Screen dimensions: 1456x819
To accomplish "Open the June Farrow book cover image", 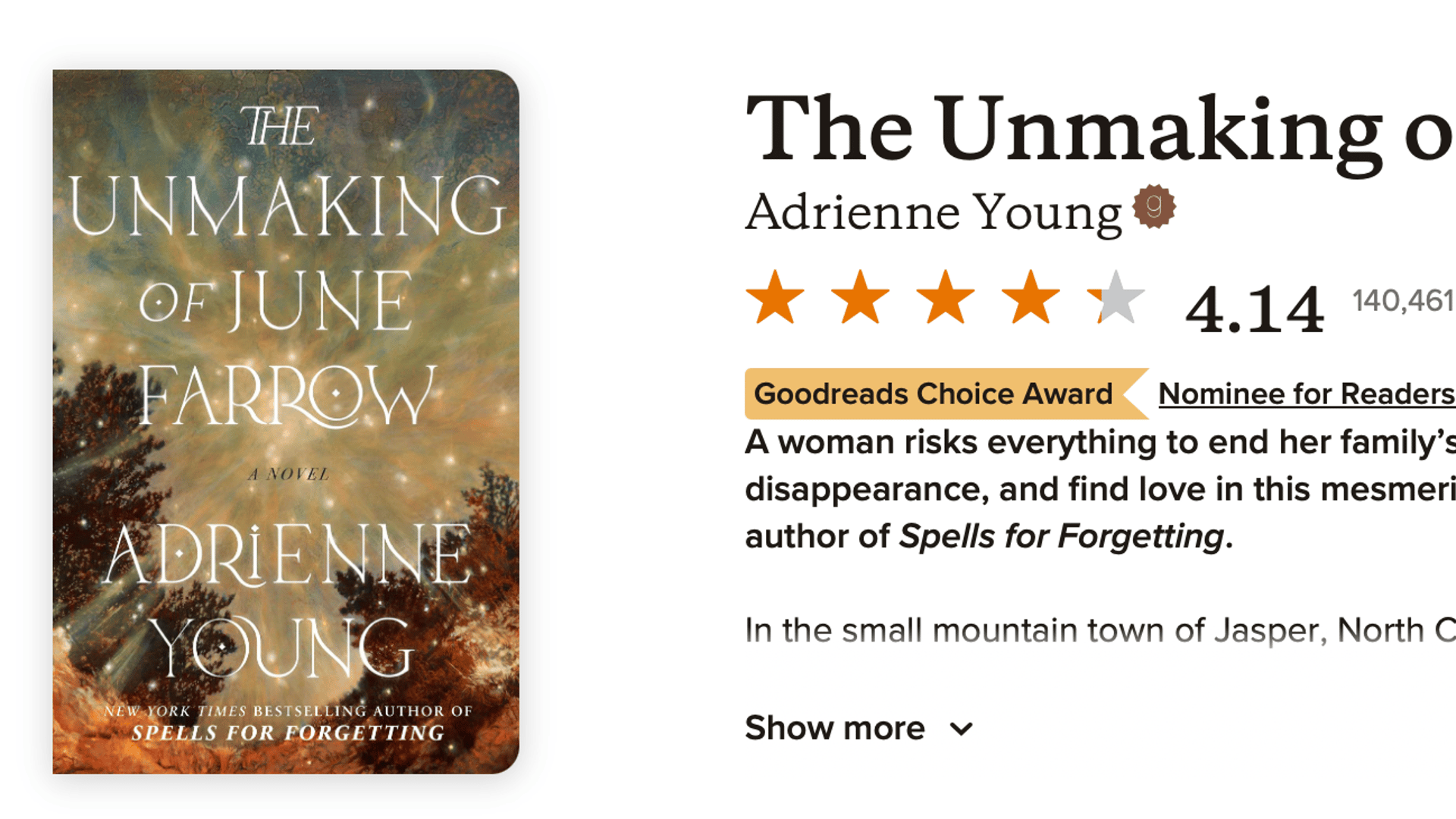I will (286, 421).
